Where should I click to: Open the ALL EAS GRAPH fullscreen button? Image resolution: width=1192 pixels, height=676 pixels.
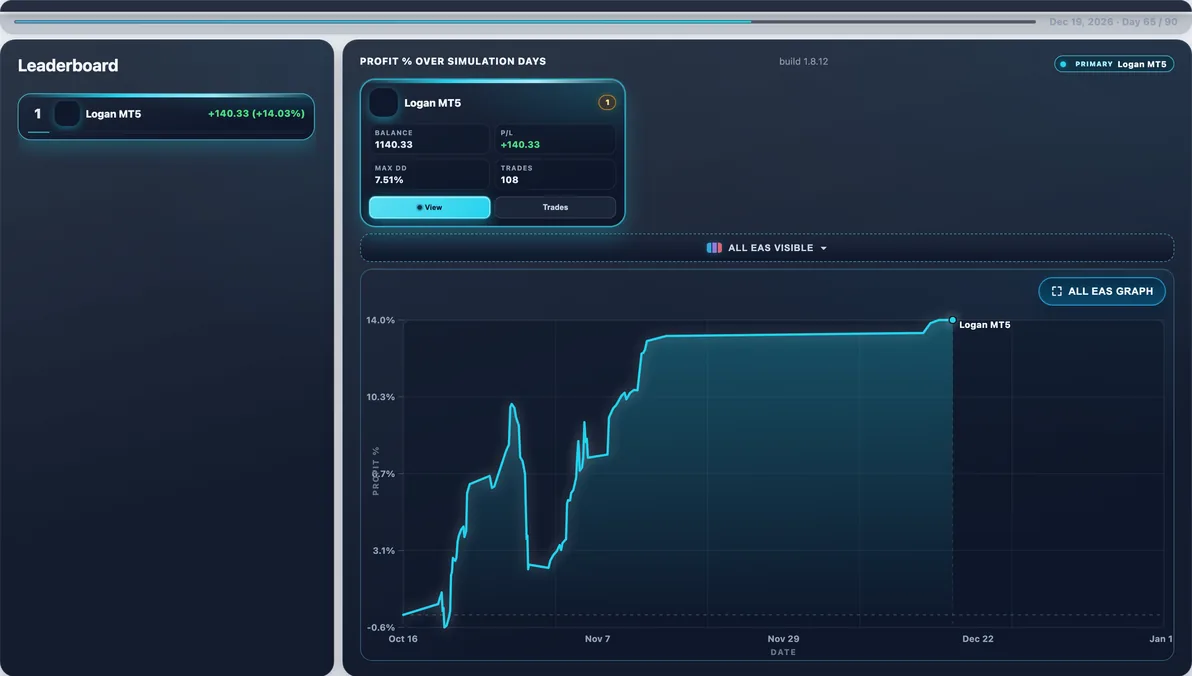pyautogui.click(x=1102, y=291)
